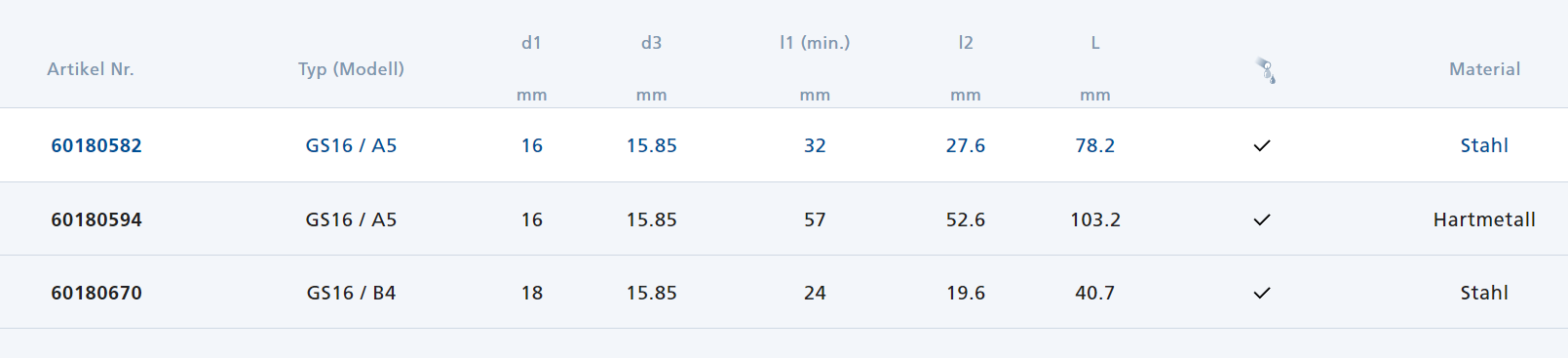The width and height of the screenshot is (1568, 358).
Task: Click the Material column header
Action: (1484, 69)
